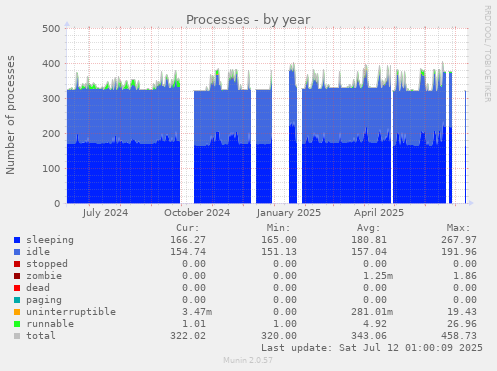497x371 pixels.
Task: Click the paging legend color swatch
Action: 17,300
